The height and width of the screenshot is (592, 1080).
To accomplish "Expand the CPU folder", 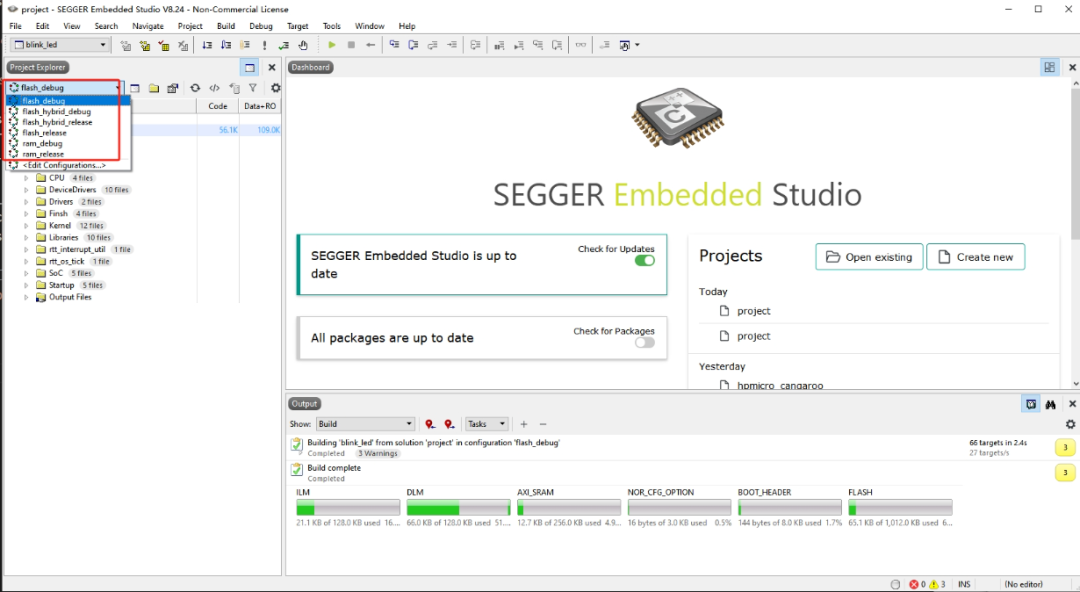I will tap(26, 178).
